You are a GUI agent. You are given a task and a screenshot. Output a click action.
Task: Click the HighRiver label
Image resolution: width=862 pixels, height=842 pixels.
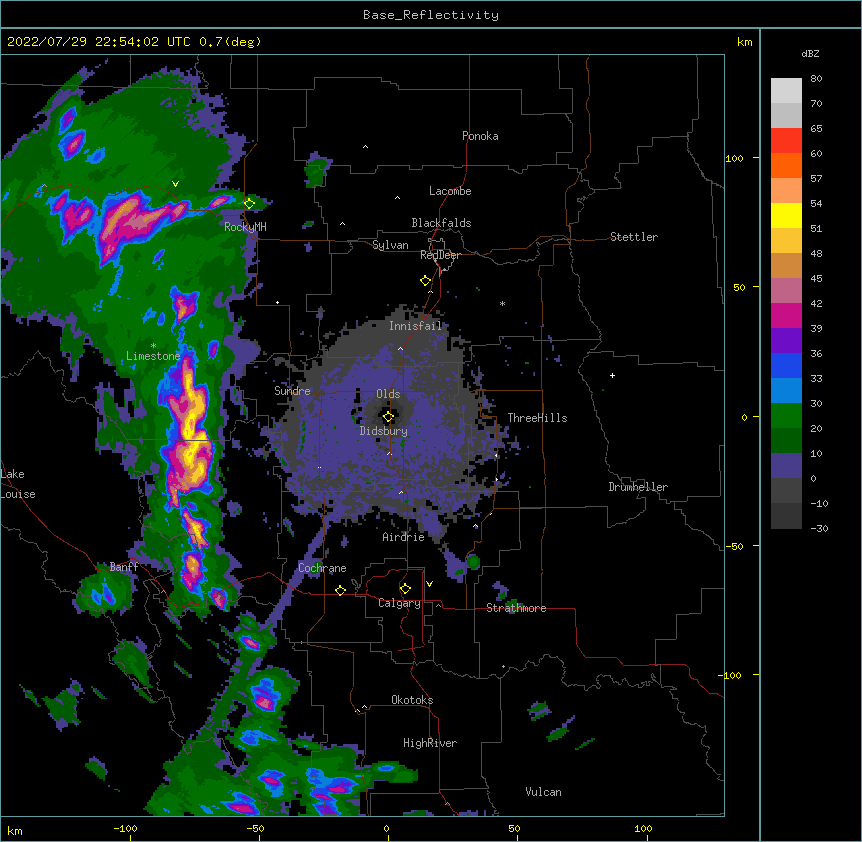tap(429, 743)
